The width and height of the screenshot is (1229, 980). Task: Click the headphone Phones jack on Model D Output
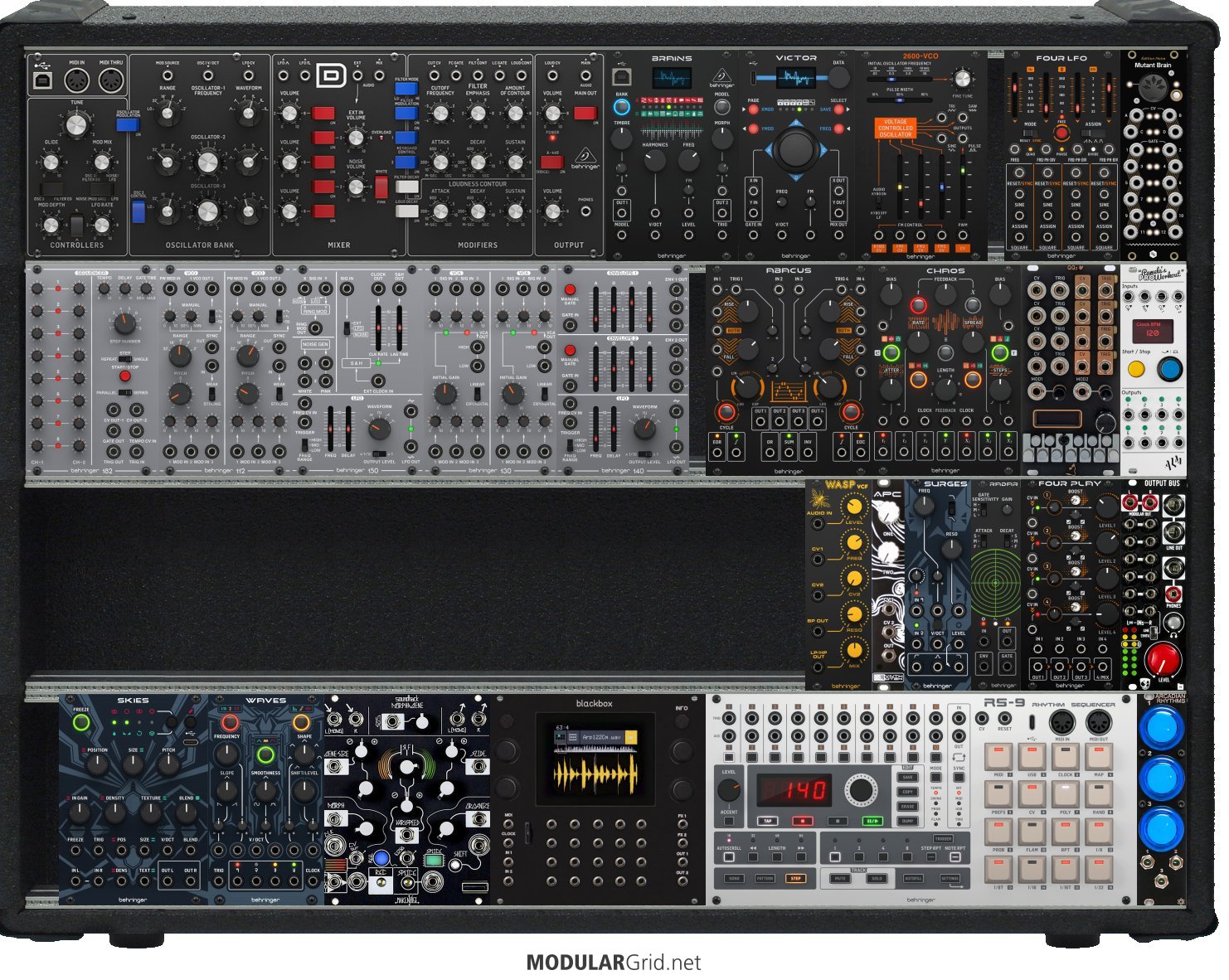point(585,211)
